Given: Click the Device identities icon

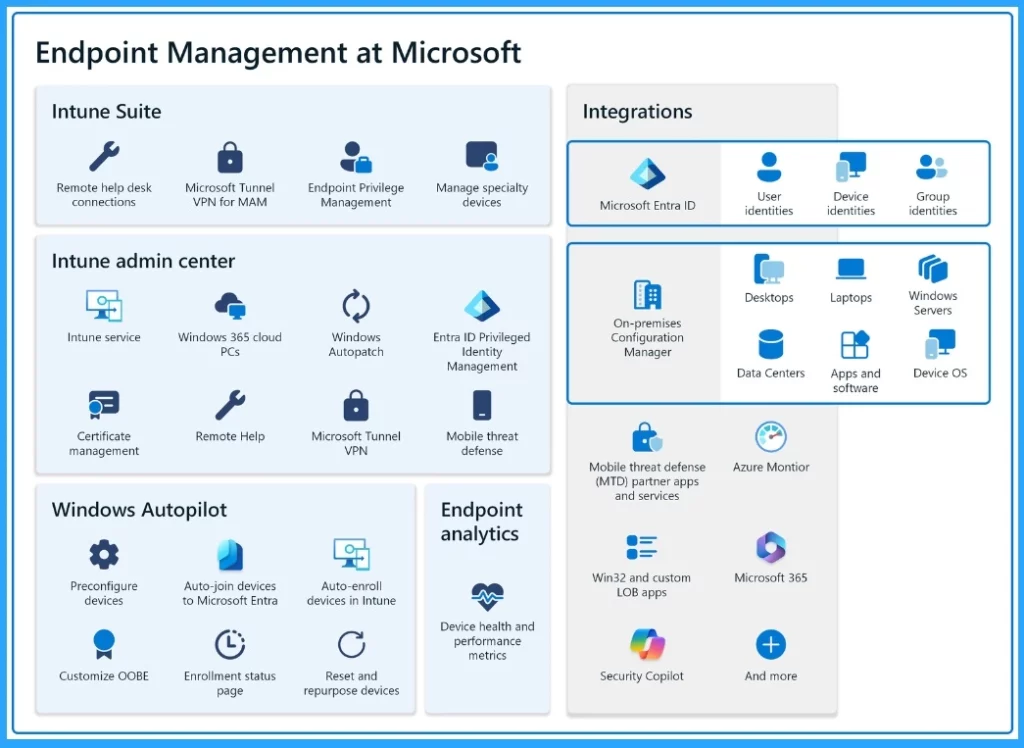Looking at the screenshot, I should click(x=851, y=167).
